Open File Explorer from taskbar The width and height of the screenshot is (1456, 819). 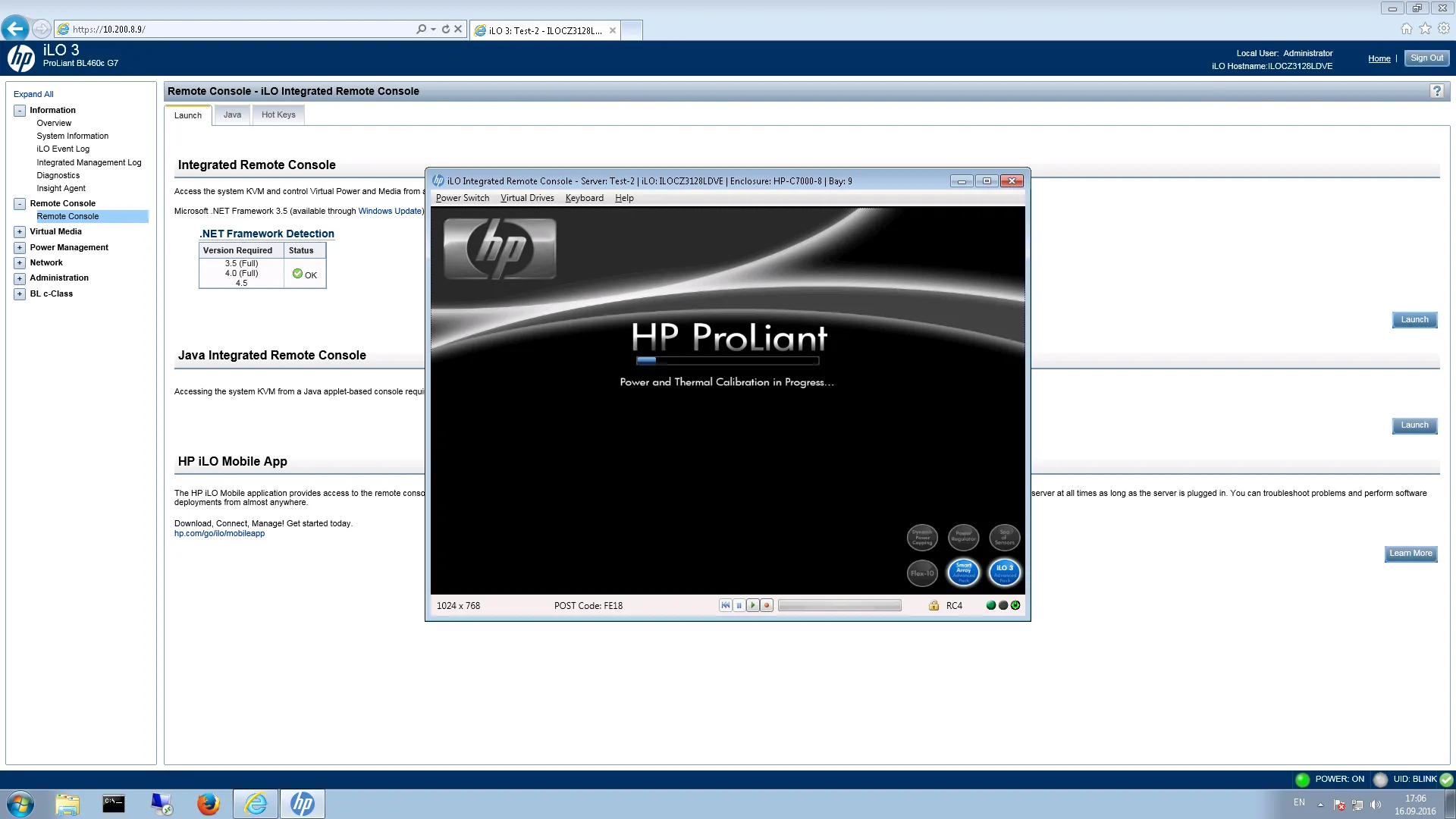coord(67,804)
